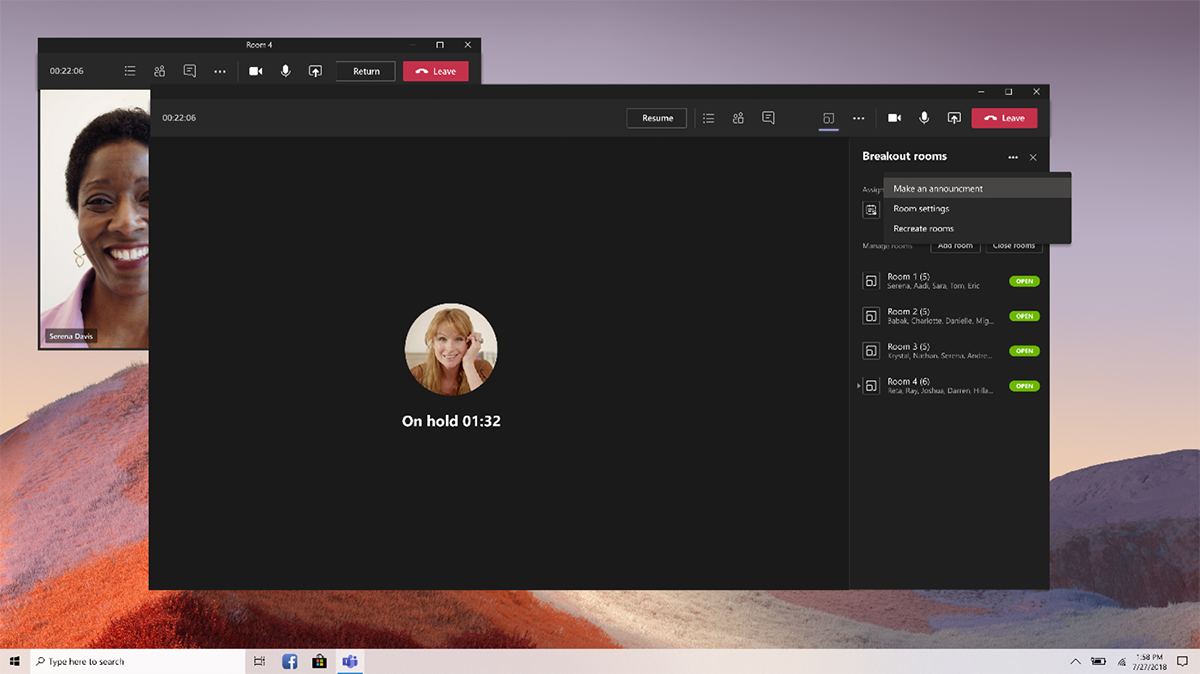Click the green OPEN badge for Room 2
The width and height of the screenshot is (1200, 674).
coord(1024,316)
